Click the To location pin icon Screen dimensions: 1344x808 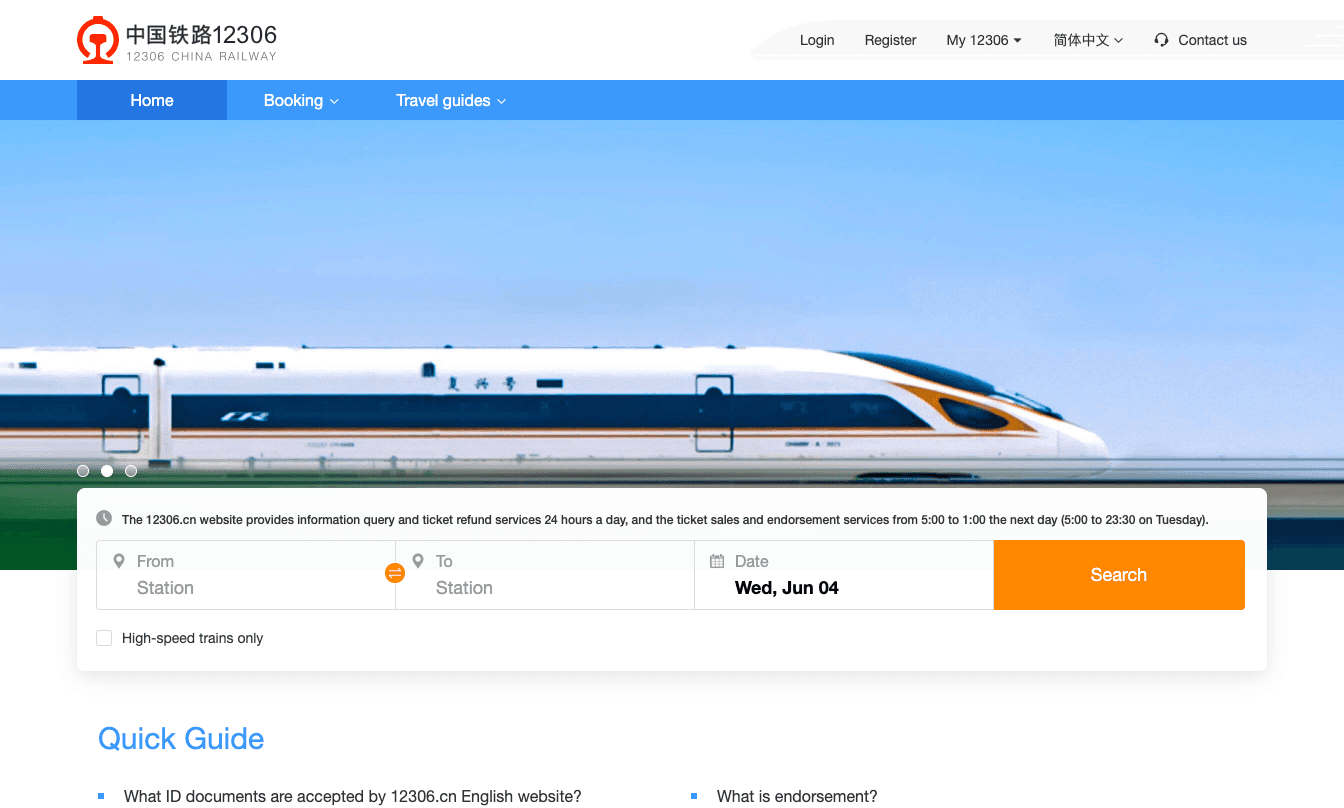418,561
